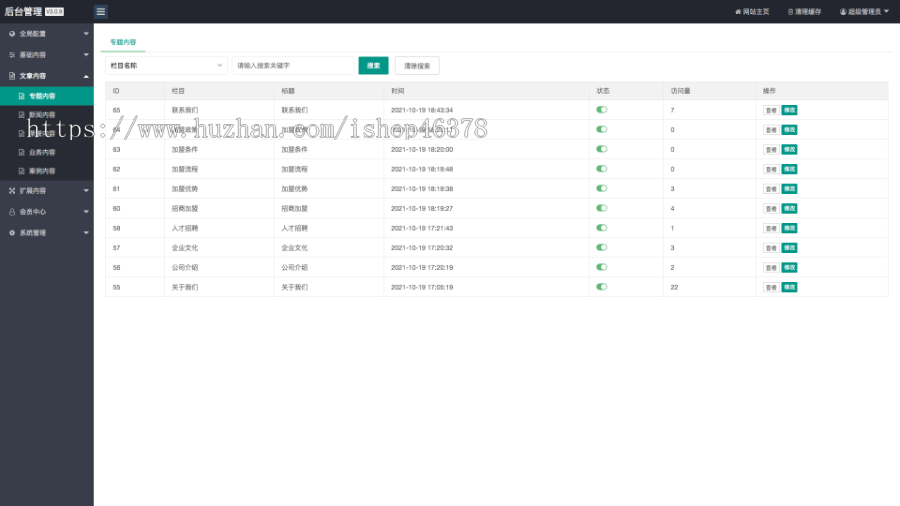Click 修改 button for 公司介绍 row
900x506 pixels.
[x=790, y=267]
